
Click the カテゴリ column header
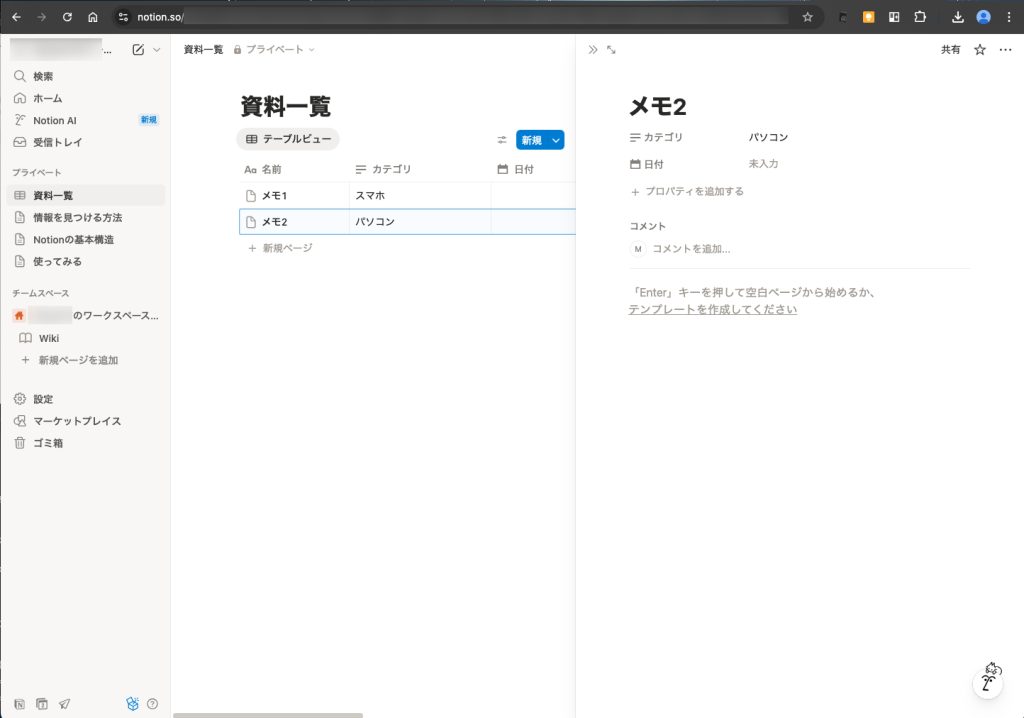421,169
